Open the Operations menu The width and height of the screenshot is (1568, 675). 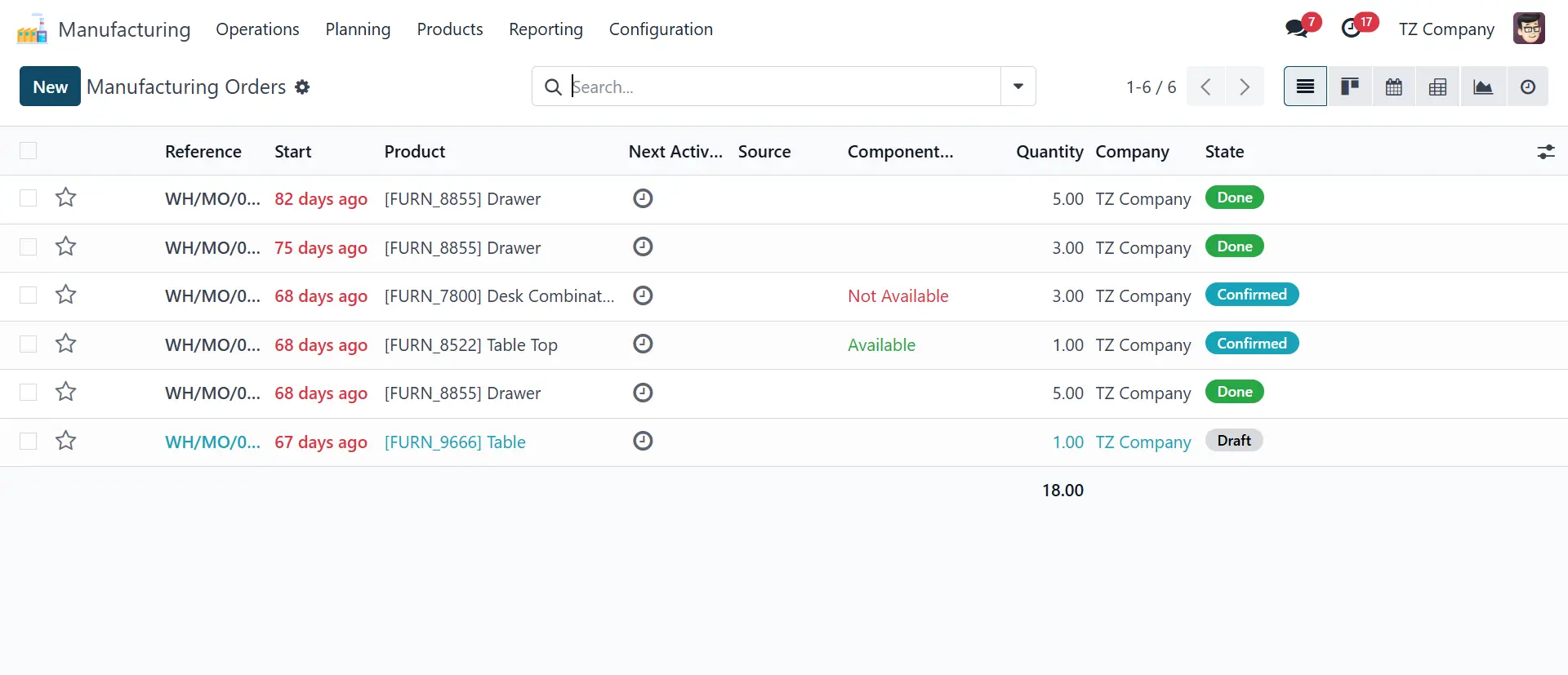257,29
